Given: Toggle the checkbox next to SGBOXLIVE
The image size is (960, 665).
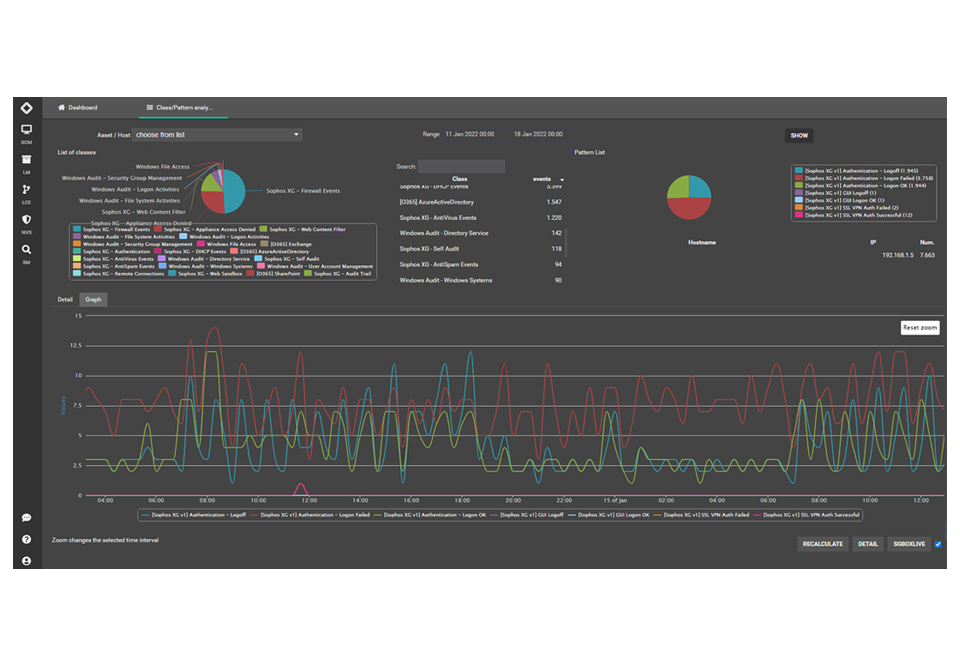Looking at the screenshot, I should [938, 544].
